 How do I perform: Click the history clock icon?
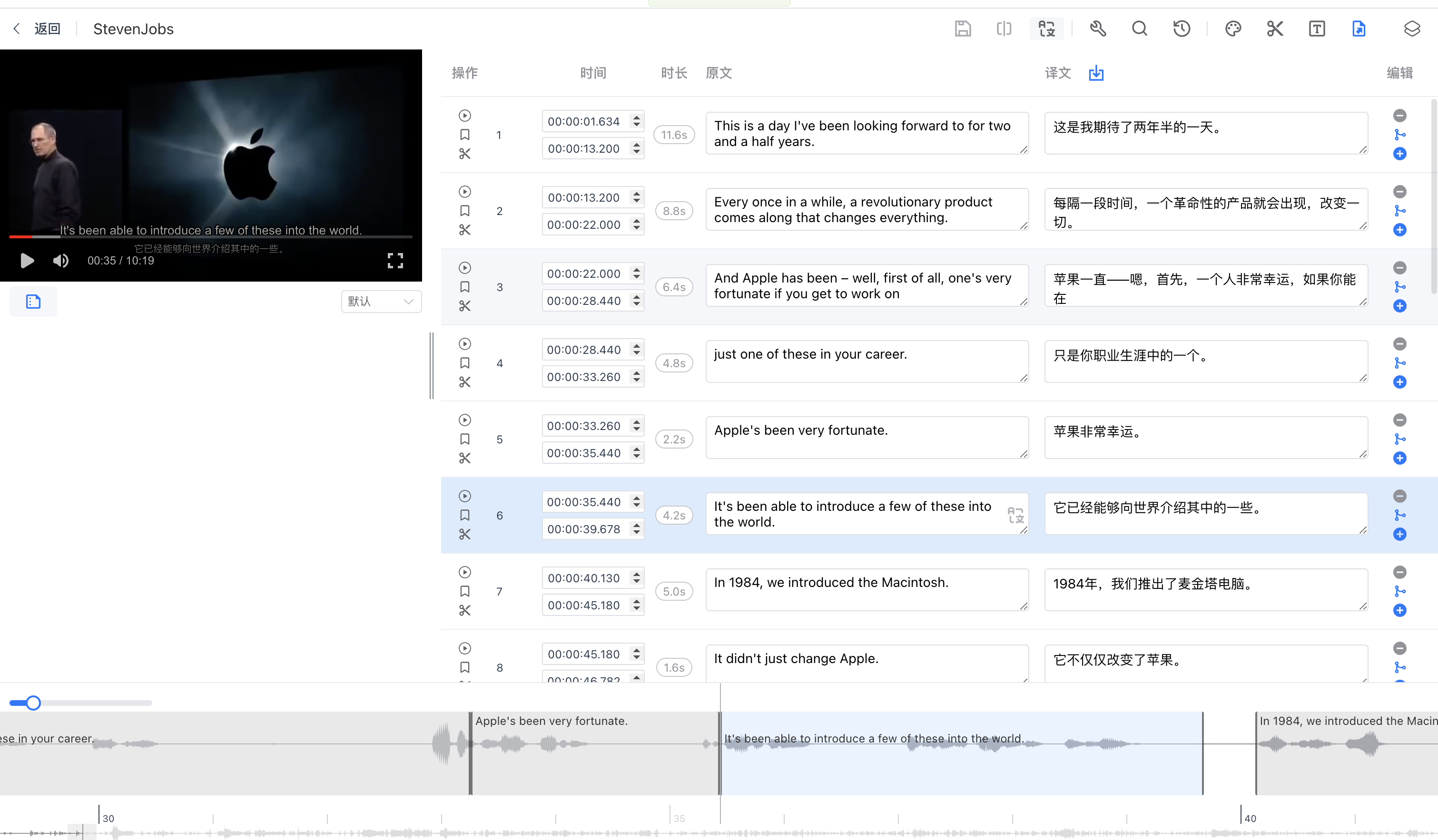(1181, 29)
